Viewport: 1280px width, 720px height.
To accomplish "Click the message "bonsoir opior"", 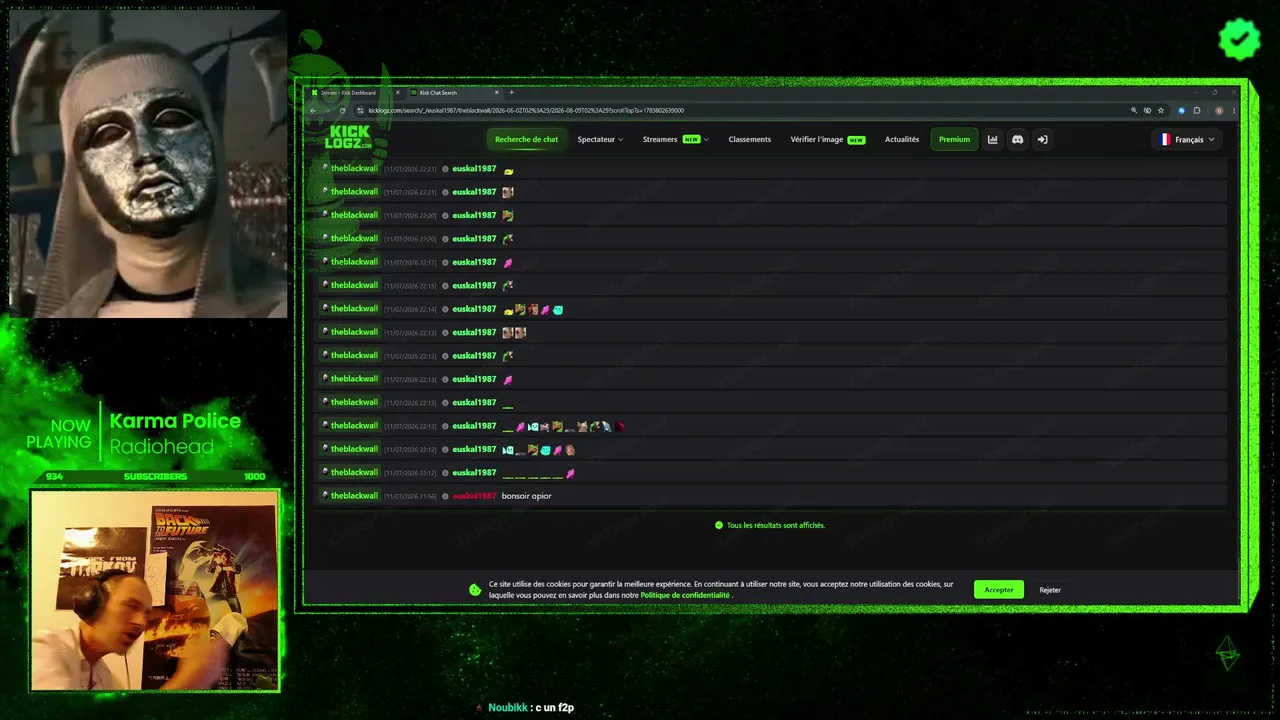I will click(x=526, y=496).
